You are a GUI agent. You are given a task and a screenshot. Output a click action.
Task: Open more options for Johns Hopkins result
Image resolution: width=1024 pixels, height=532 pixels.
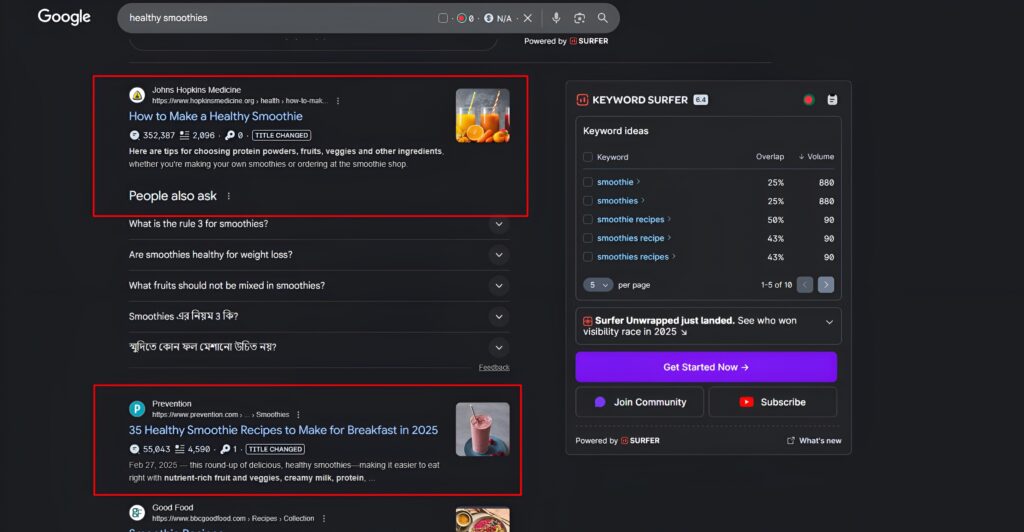pos(338,101)
